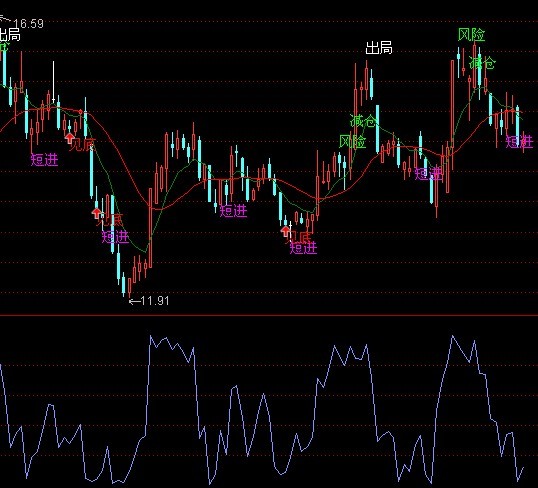Click the lowest candlestick marked 11.91
Viewport: 538px width, 488px height.
pyautogui.click(x=129, y=288)
